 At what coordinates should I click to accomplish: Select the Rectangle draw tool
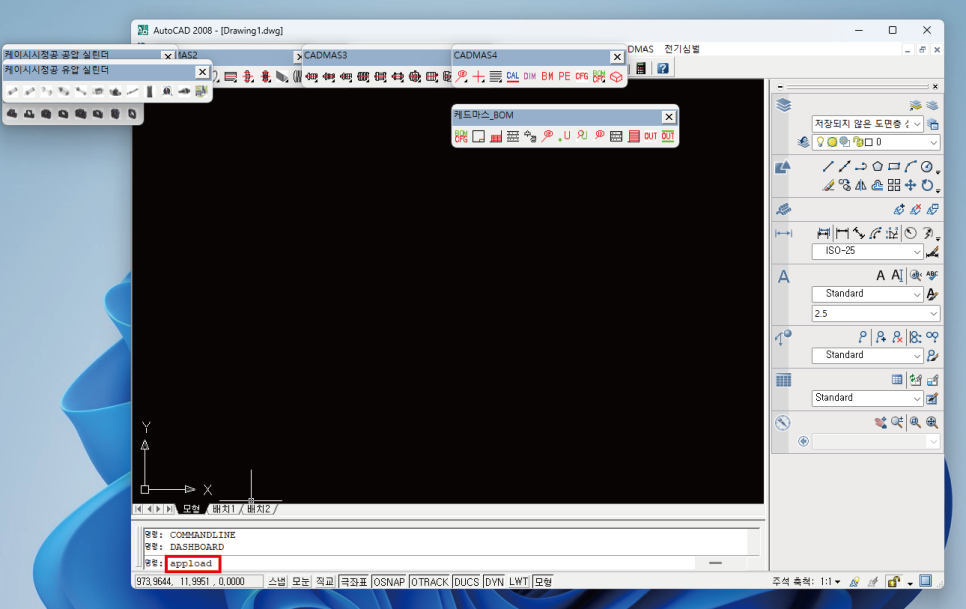pyautogui.click(x=894, y=166)
